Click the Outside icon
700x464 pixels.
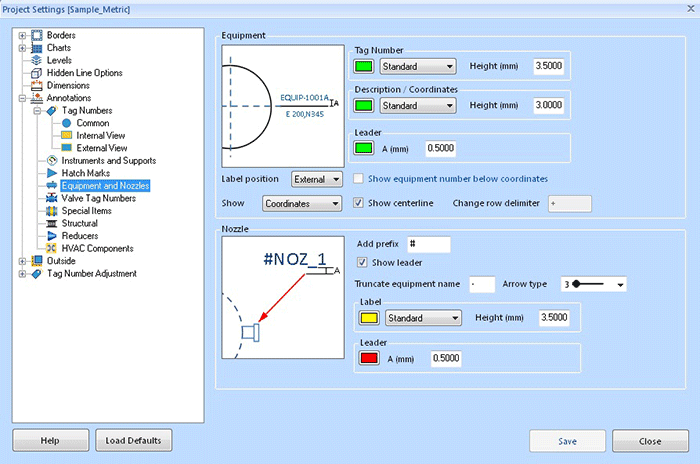37,261
